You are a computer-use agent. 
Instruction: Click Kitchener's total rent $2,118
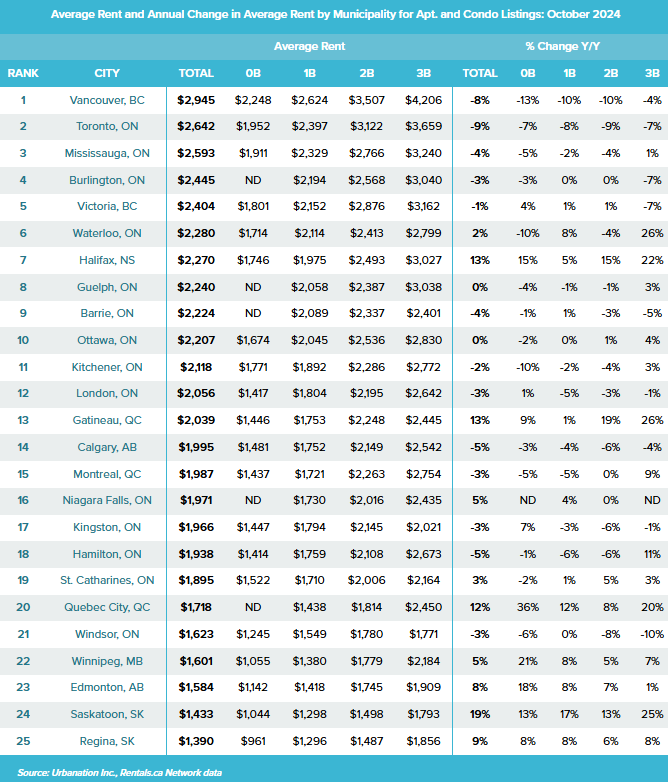coord(196,367)
